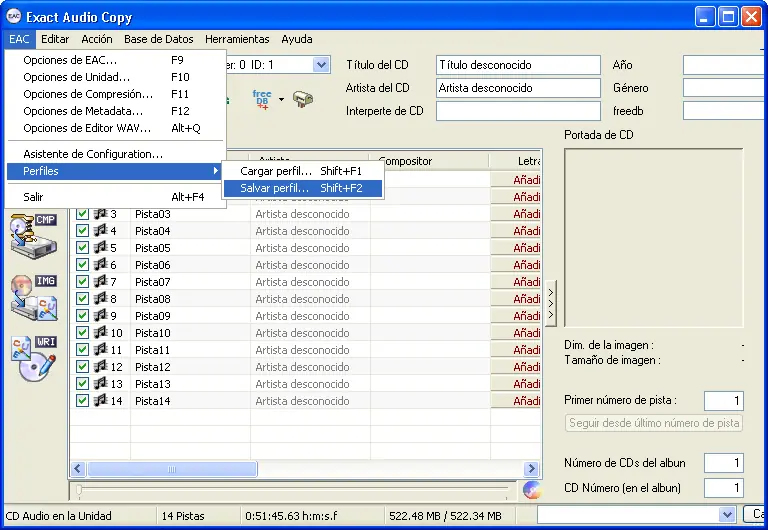Open the Editar menu
The image size is (768, 530).
(55, 39)
